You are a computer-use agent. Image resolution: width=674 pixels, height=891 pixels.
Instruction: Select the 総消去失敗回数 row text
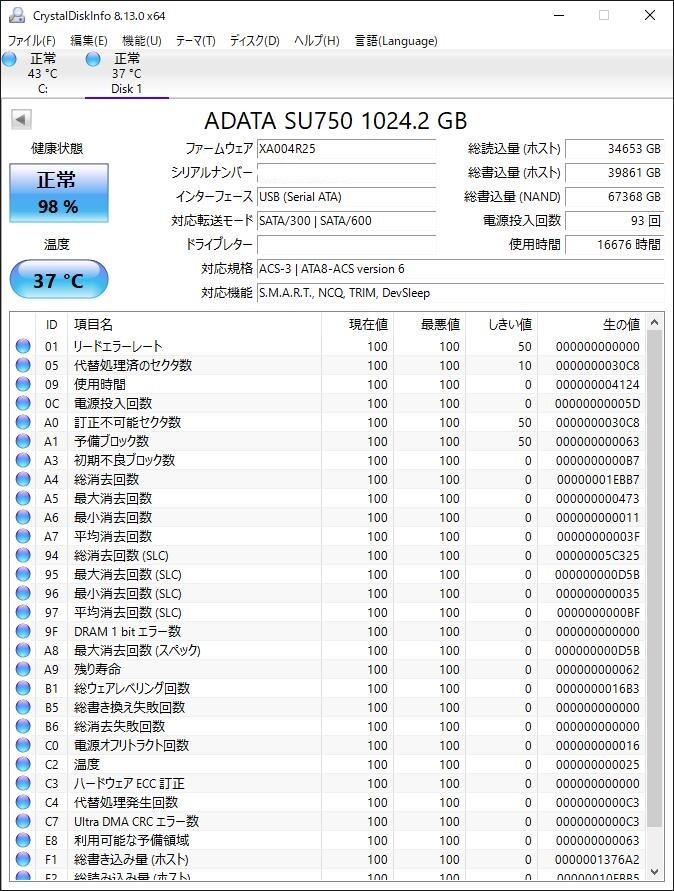(119, 726)
